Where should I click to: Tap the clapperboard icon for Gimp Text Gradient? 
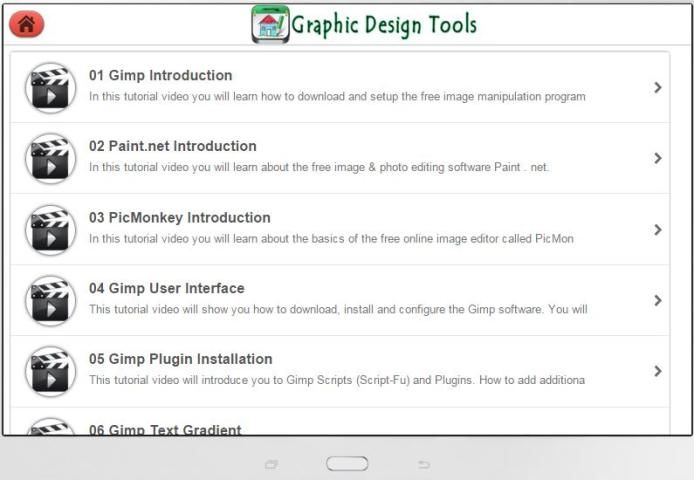click(x=50, y=428)
